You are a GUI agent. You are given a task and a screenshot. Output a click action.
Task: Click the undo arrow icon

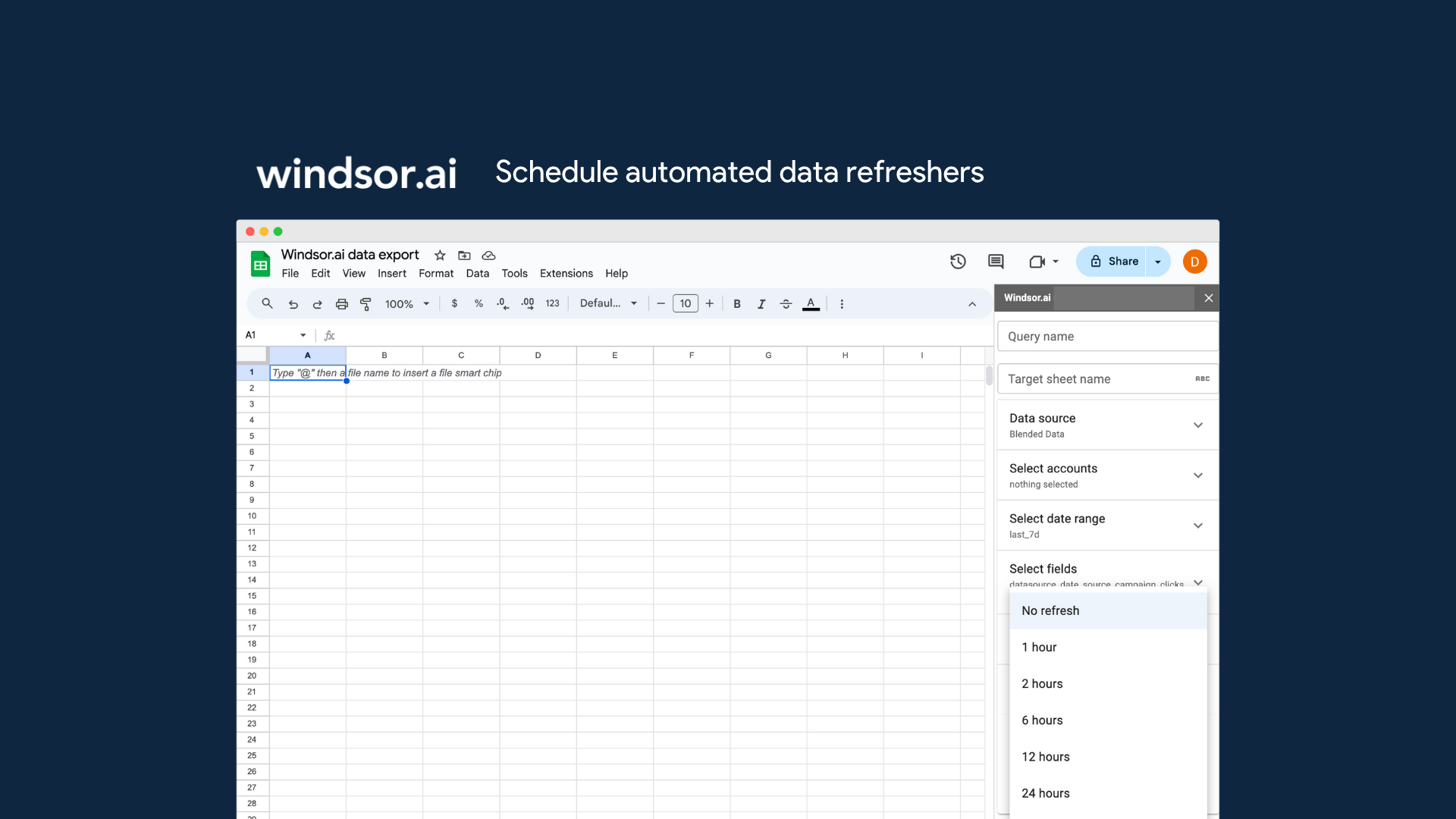pos(293,304)
